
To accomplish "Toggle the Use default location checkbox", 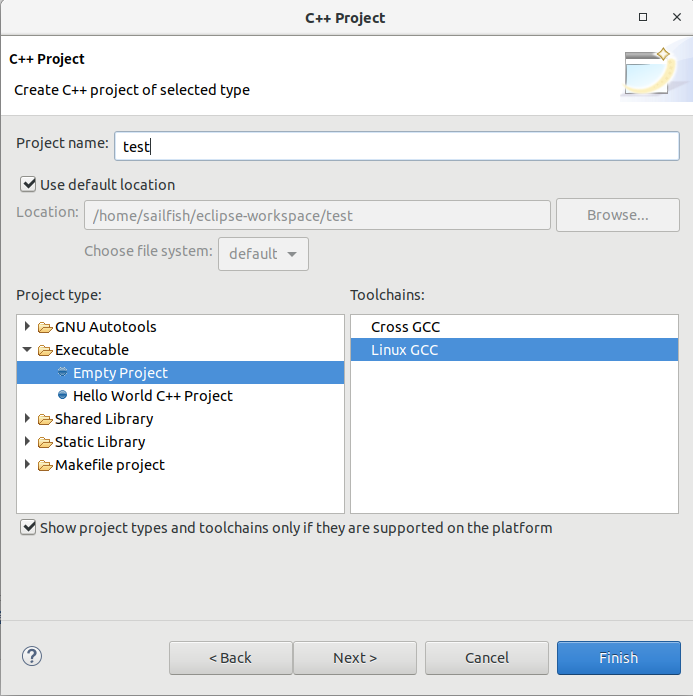I will pyautogui.click(x=28, y=184).
